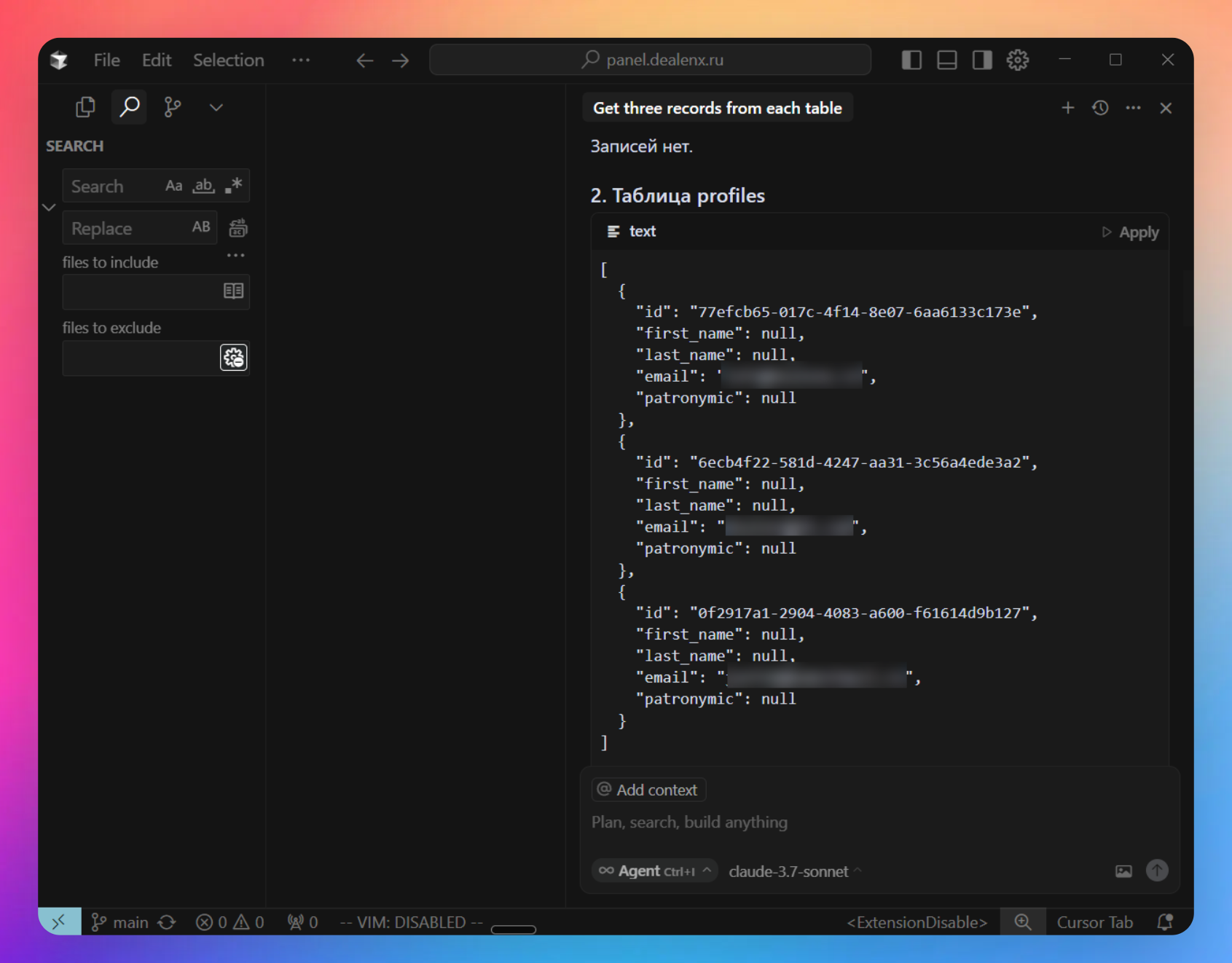Open the File menu
The height and width of the screenshot is (963, 1232).
tap(106, 60)
